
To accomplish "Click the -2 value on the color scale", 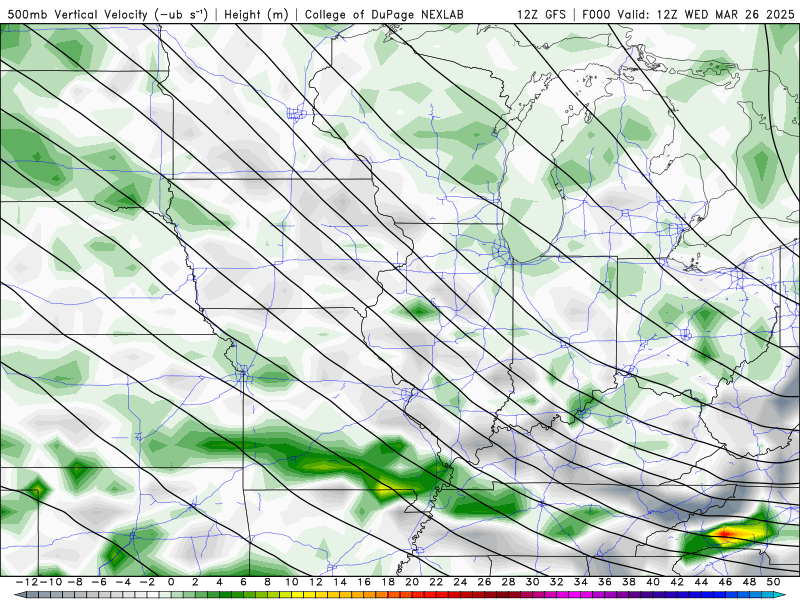I will point(147,582).
